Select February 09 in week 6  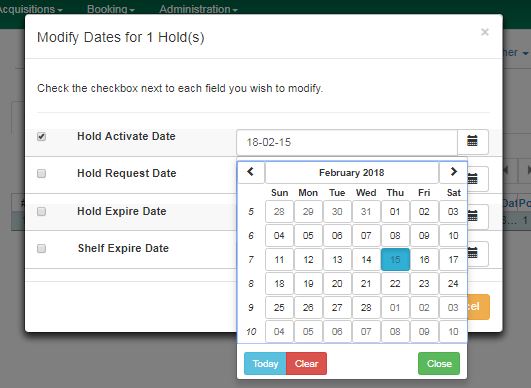[x=424, y=236]
